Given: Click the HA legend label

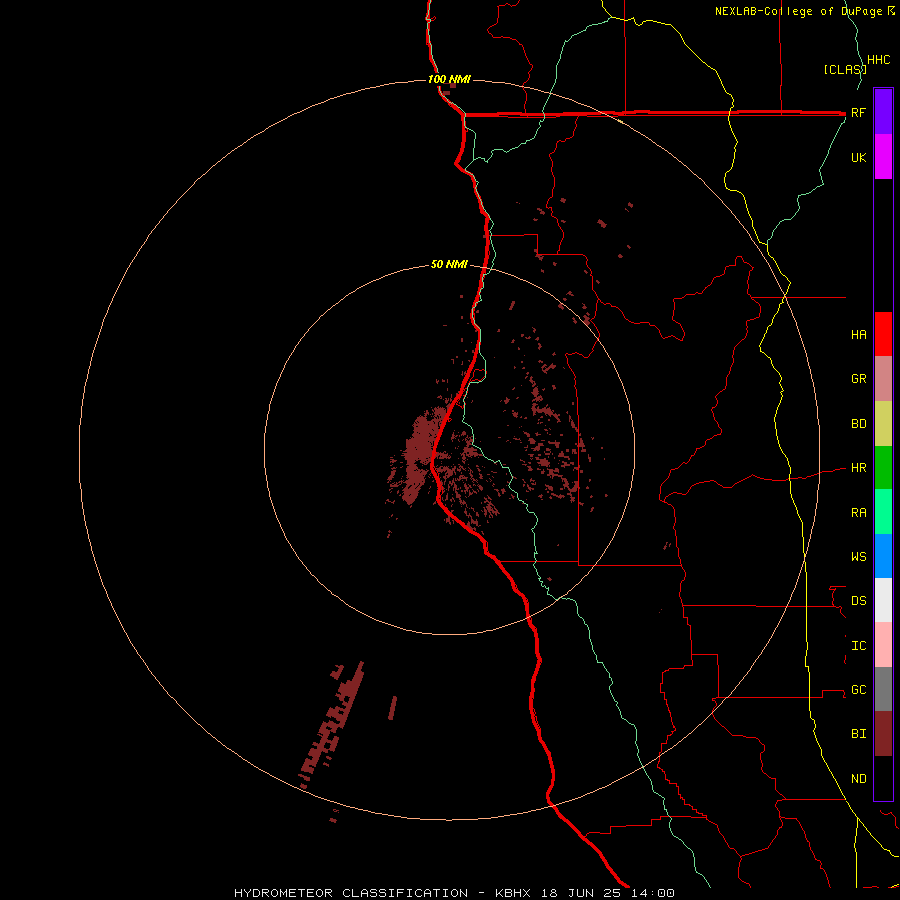Looking at the screenshot, I should (858, 334).
